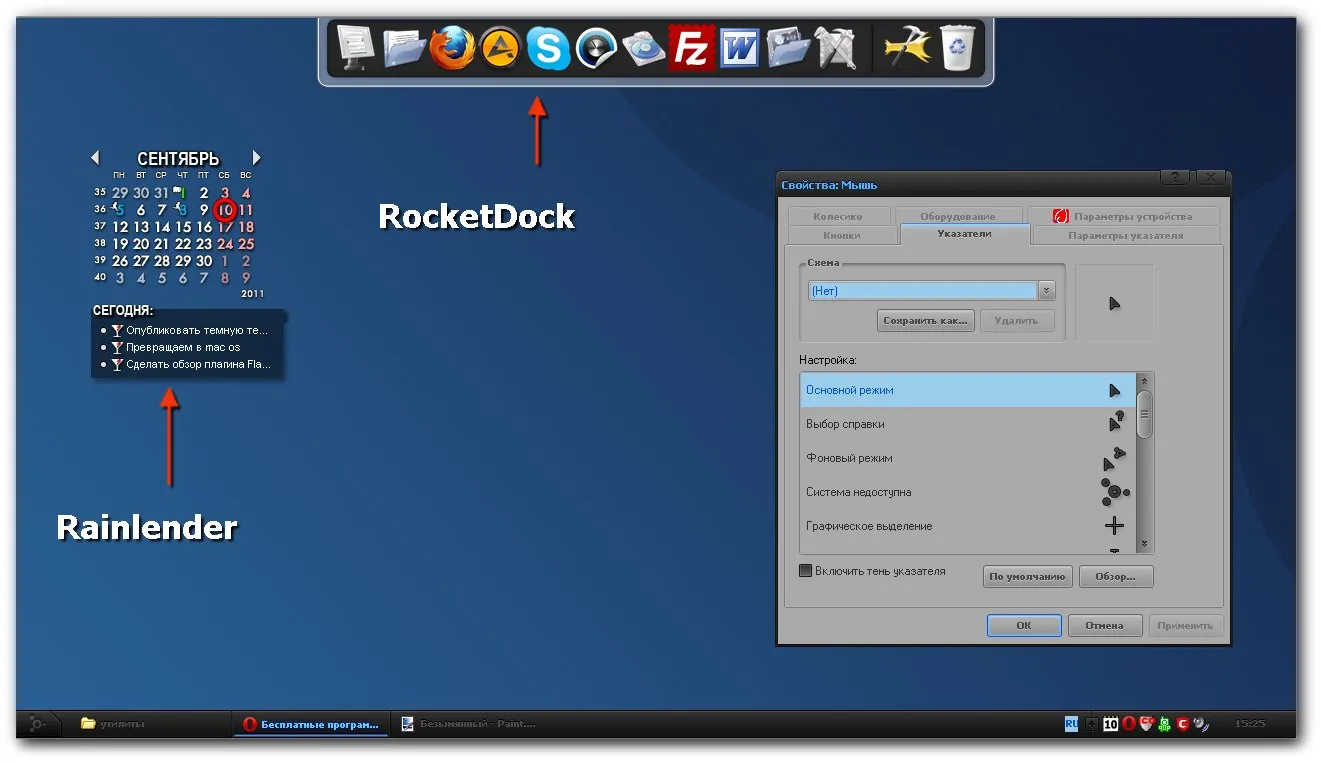Select September 15 in the calendar
1321x763 pixels.
tap(183, 227)
